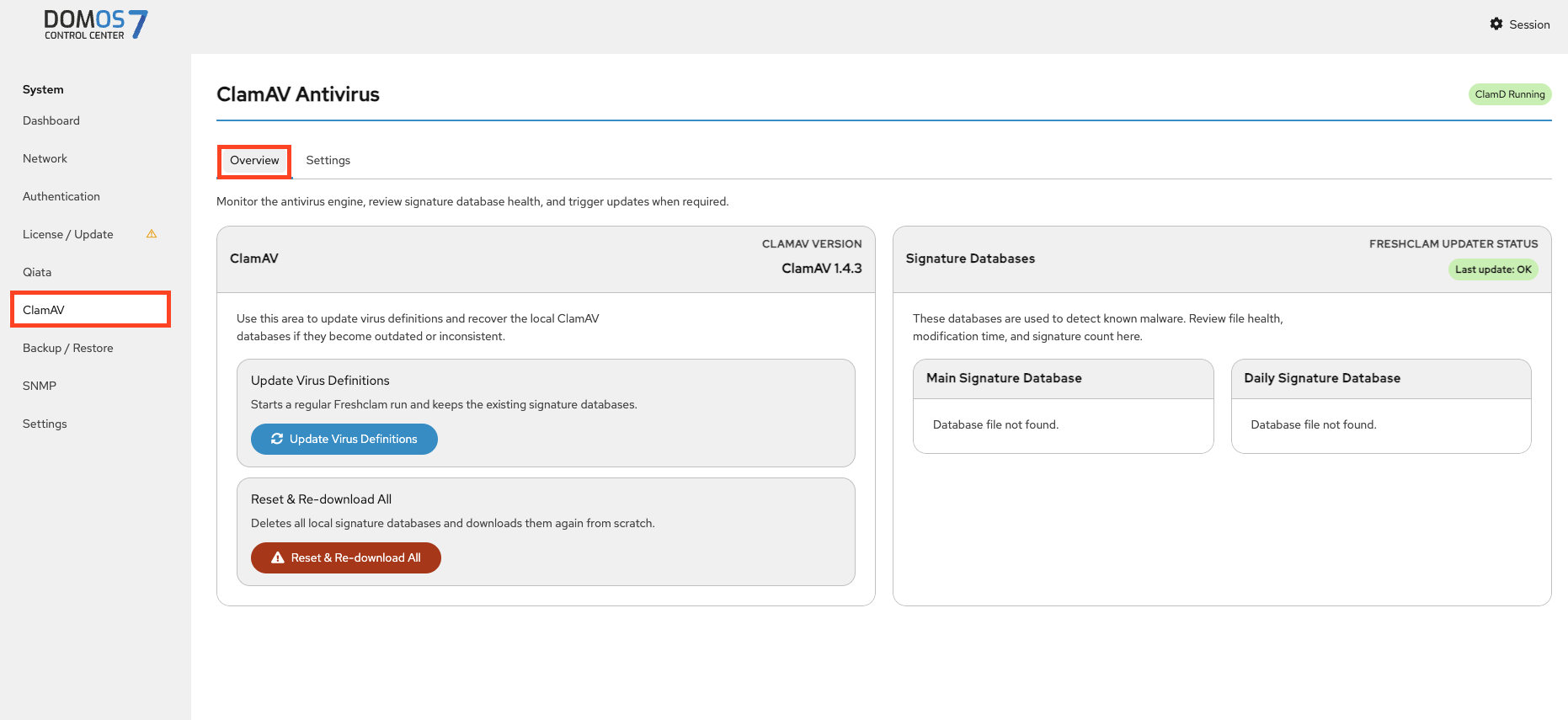
Task: Click the CLAMAV VERSION label
Action: tap(812, 243)
